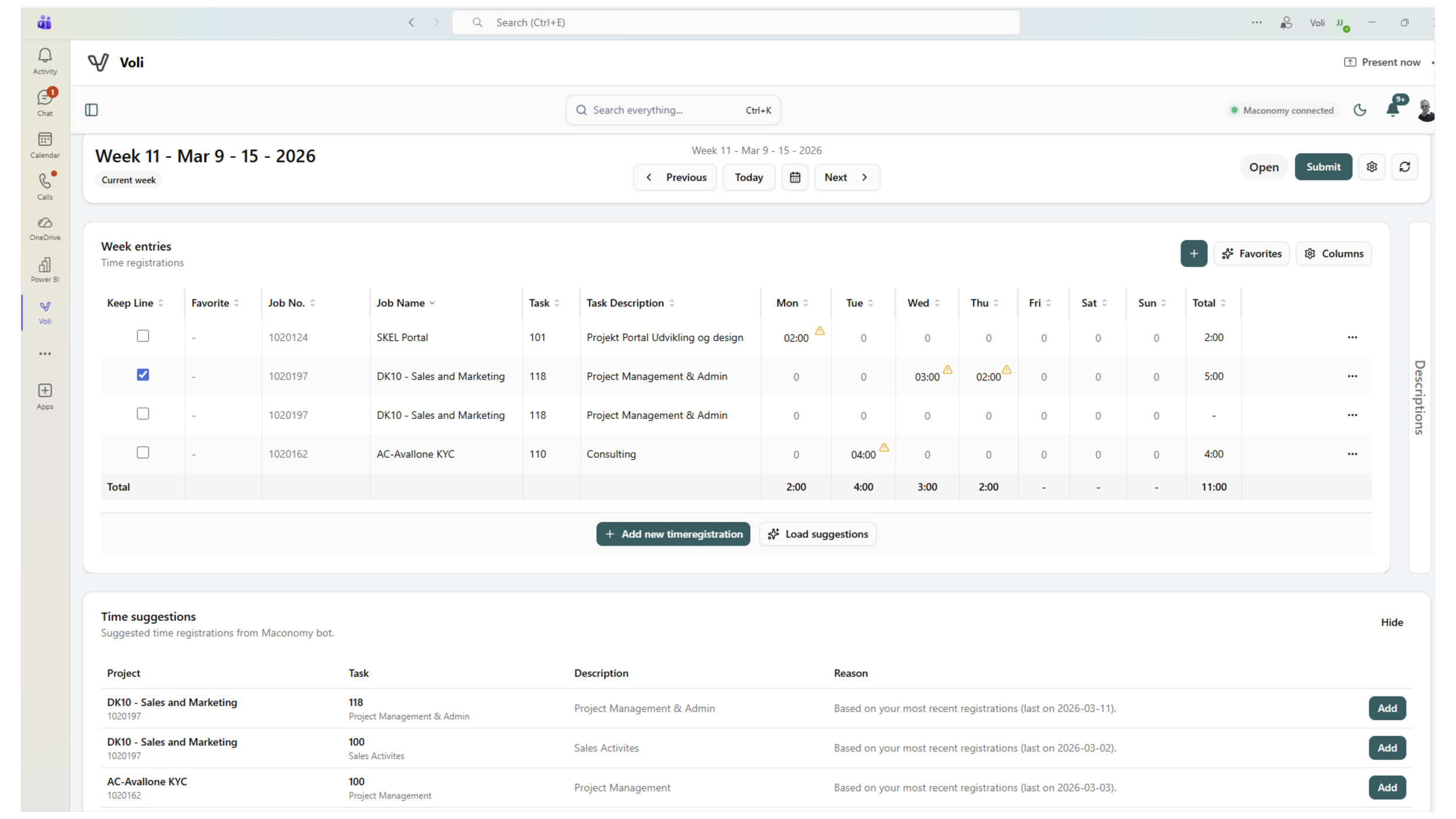
Task: Click the green plus add-entry icon
Action: (x=1193, y=254)
